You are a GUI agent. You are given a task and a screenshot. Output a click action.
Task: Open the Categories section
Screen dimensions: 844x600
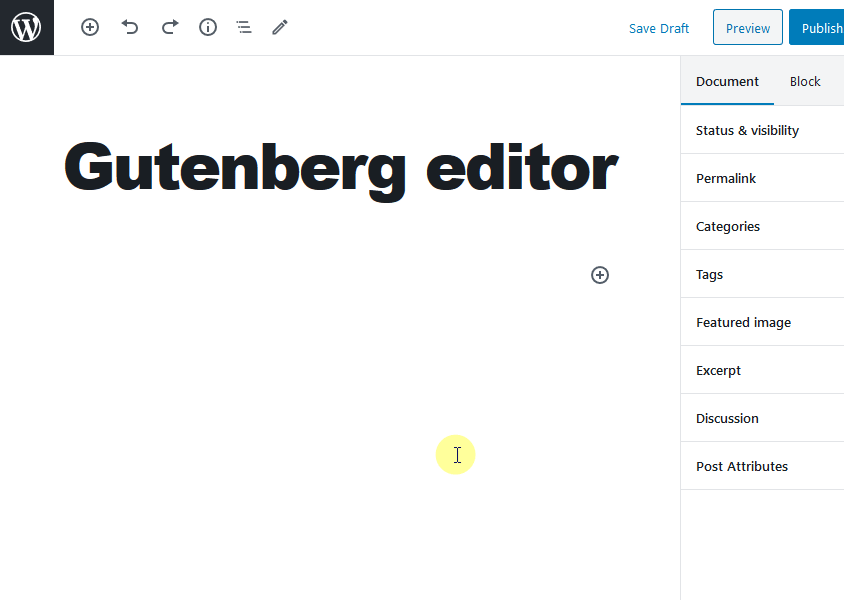(727, 226)
